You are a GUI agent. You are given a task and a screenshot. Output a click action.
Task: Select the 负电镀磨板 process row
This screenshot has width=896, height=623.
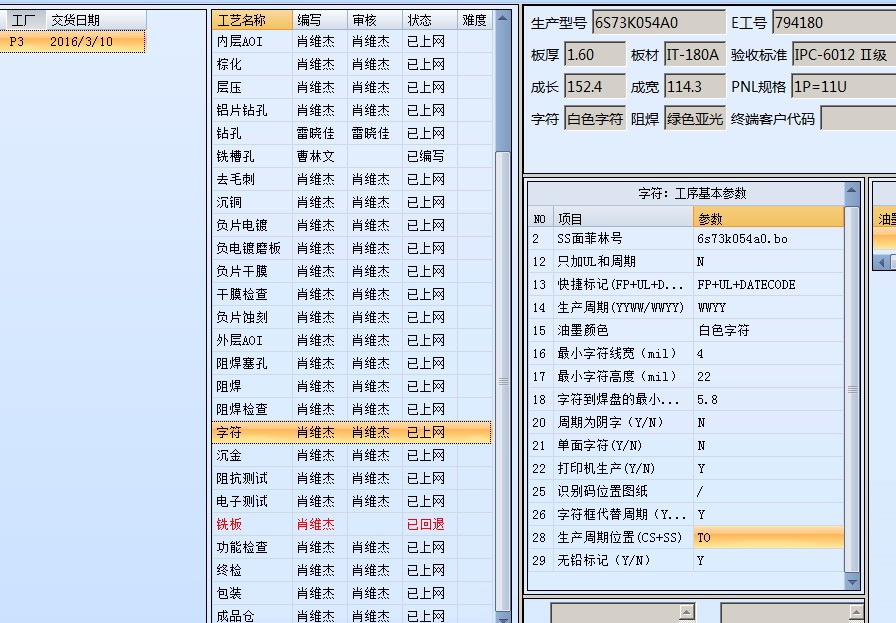tap(351, 248)
